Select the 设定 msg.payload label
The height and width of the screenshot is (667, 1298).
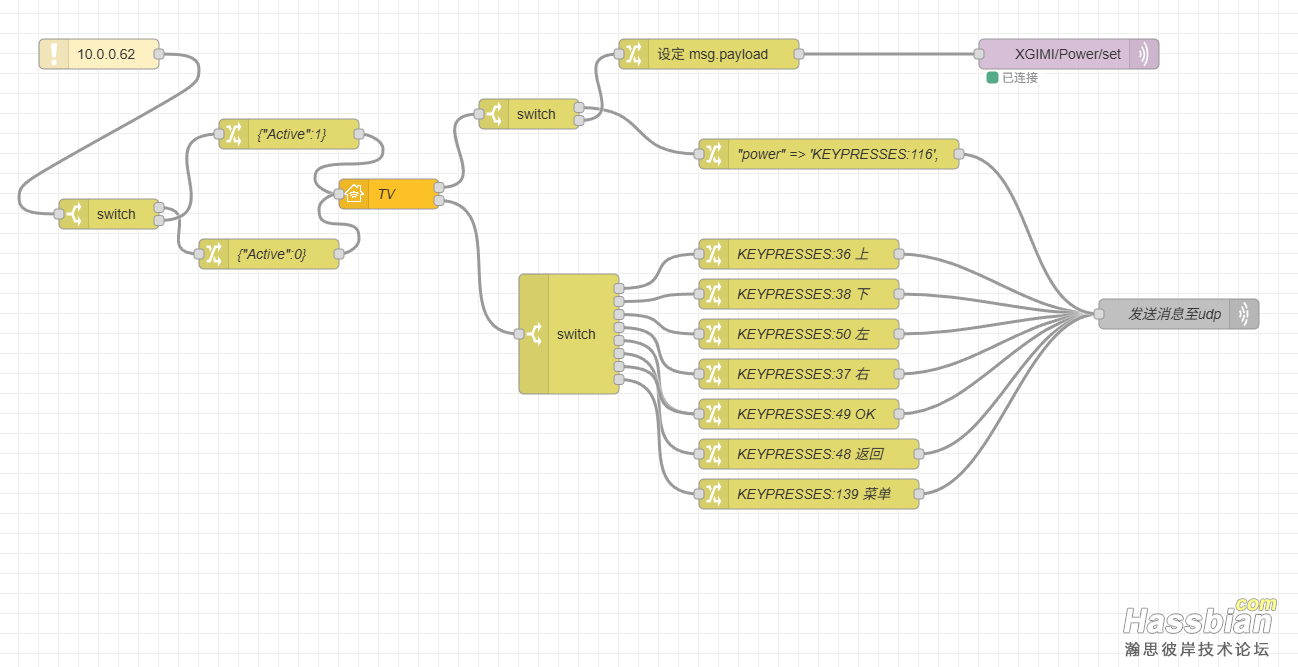point(713,54)
